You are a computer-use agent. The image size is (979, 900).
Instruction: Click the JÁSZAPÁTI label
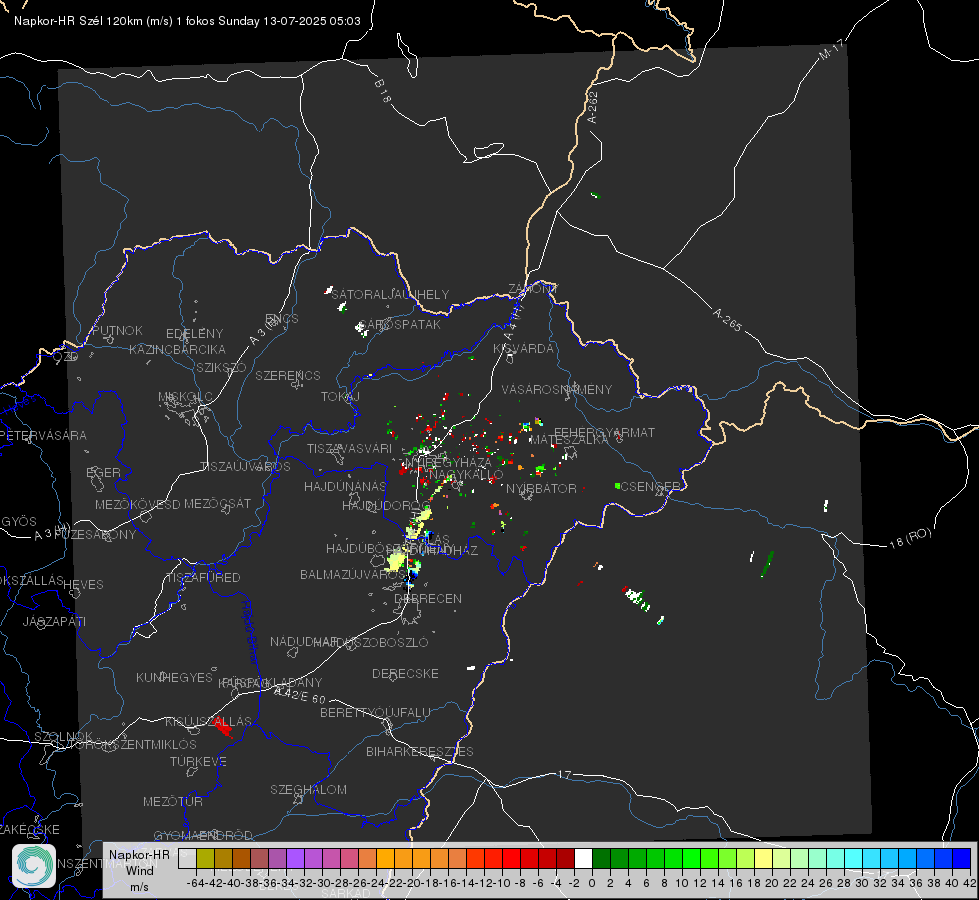(54, 621)
